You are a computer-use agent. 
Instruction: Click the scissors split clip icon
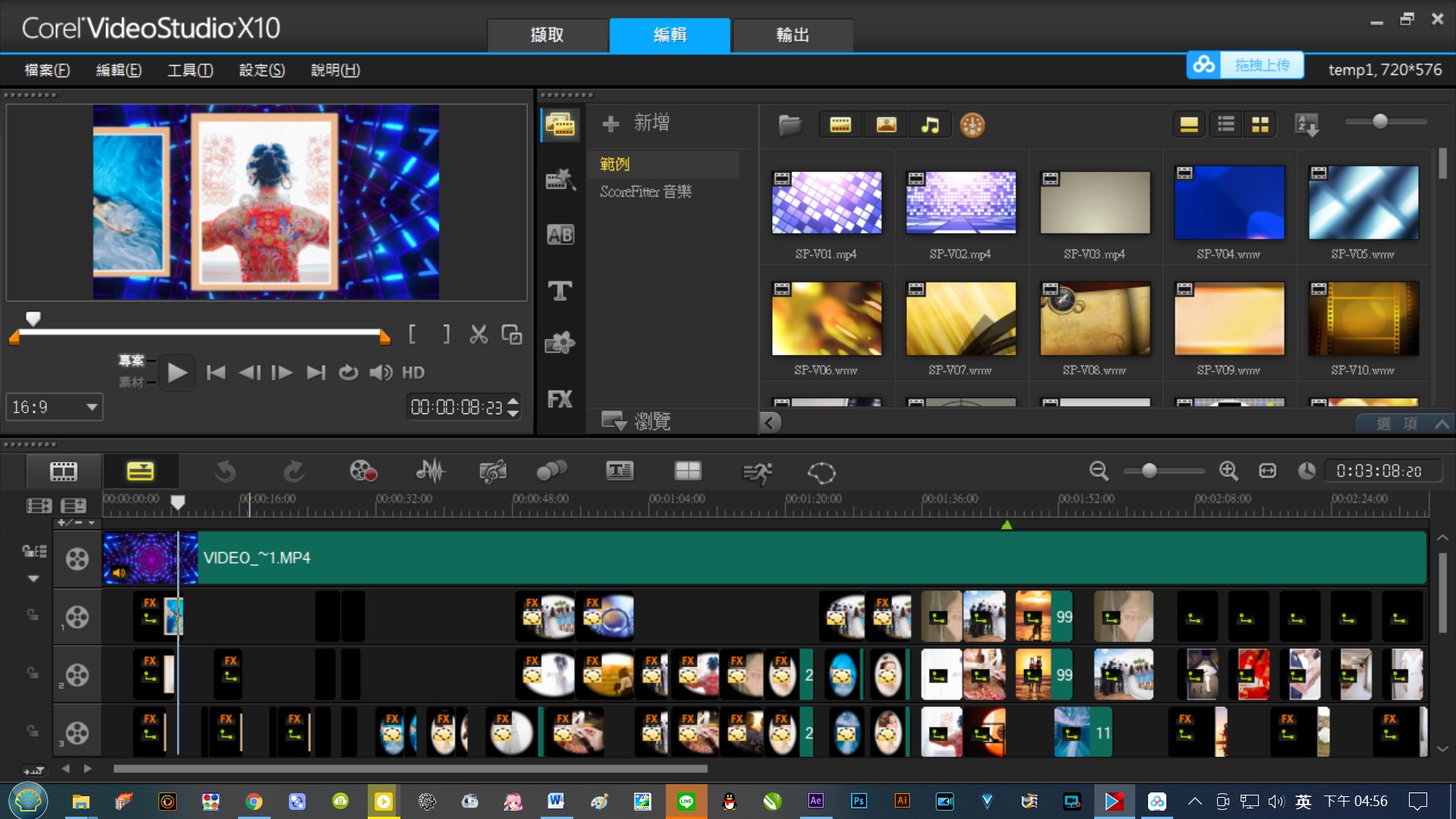pyautogui.click(x=479, y=334)
